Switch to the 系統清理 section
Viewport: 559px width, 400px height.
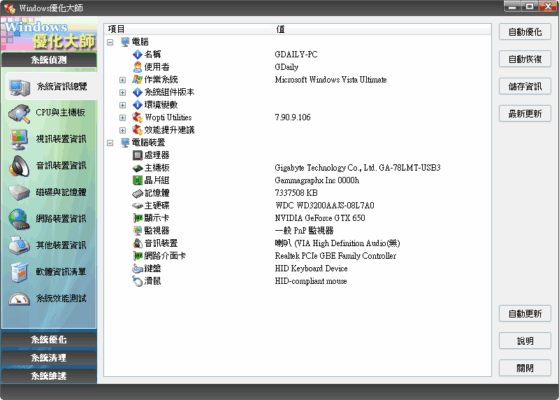(x=49, y=358)
